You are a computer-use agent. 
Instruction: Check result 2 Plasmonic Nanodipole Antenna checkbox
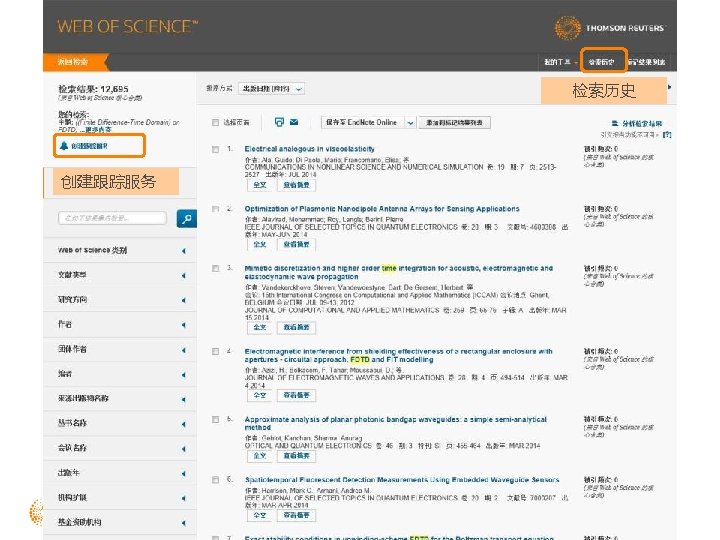tap(215, 209)
